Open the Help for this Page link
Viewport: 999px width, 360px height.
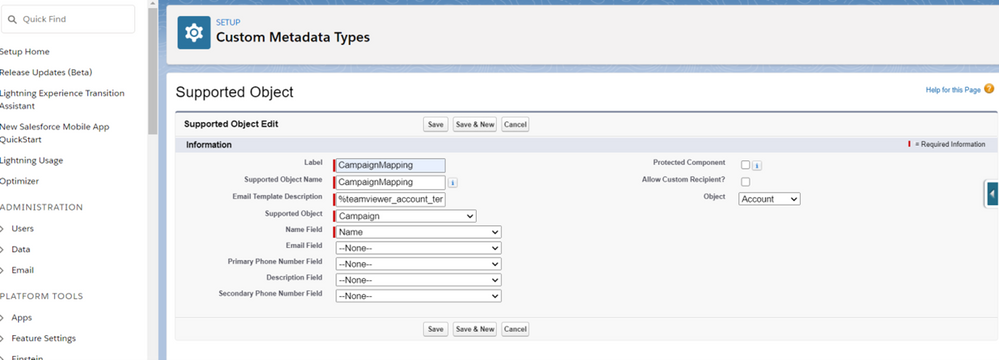tap(953, 90)
